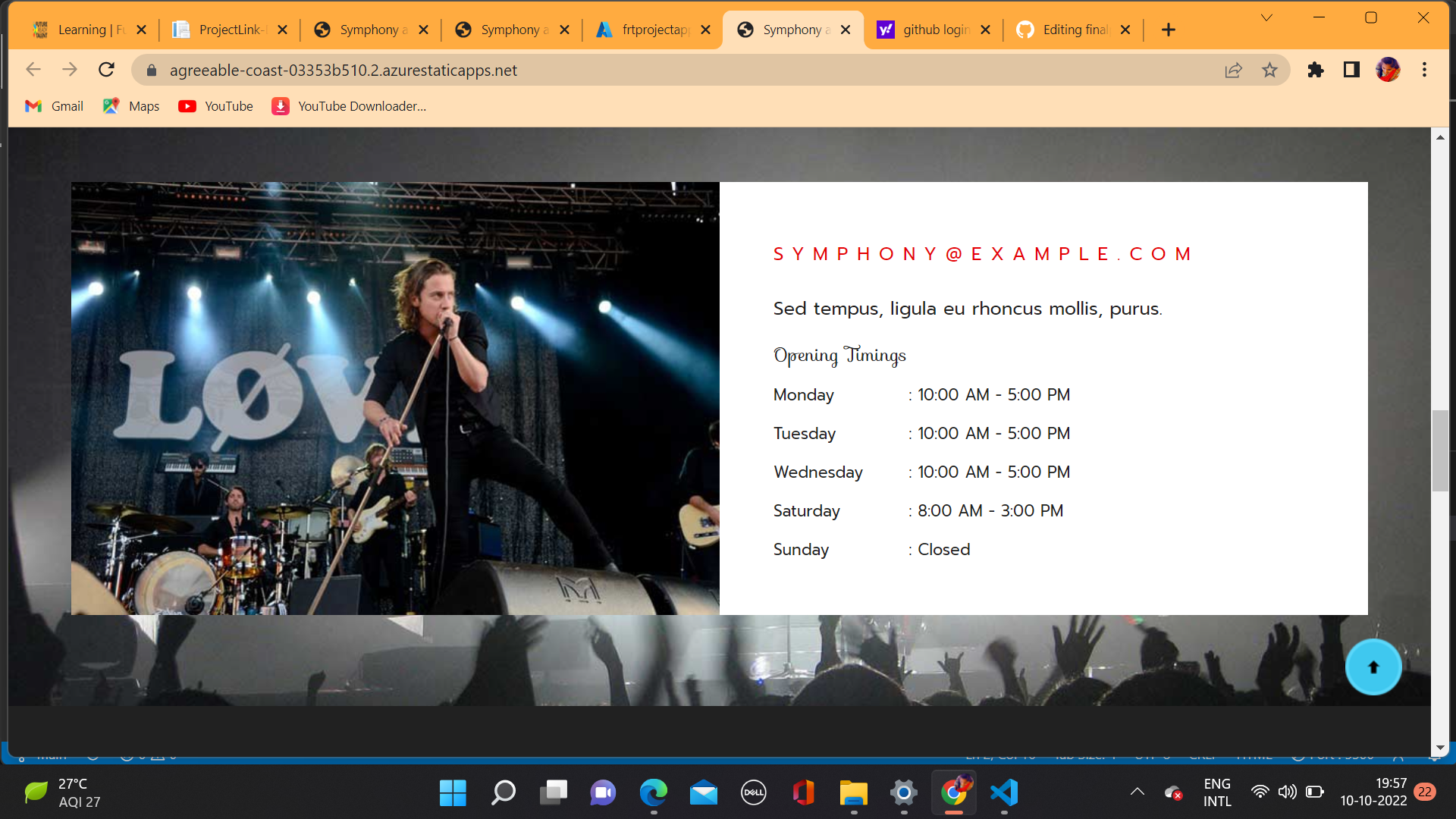Image resolution: width=1456 pixels, height=819 pixels.
Task: Click the concert singer image
Action: (x=395, y=398)
